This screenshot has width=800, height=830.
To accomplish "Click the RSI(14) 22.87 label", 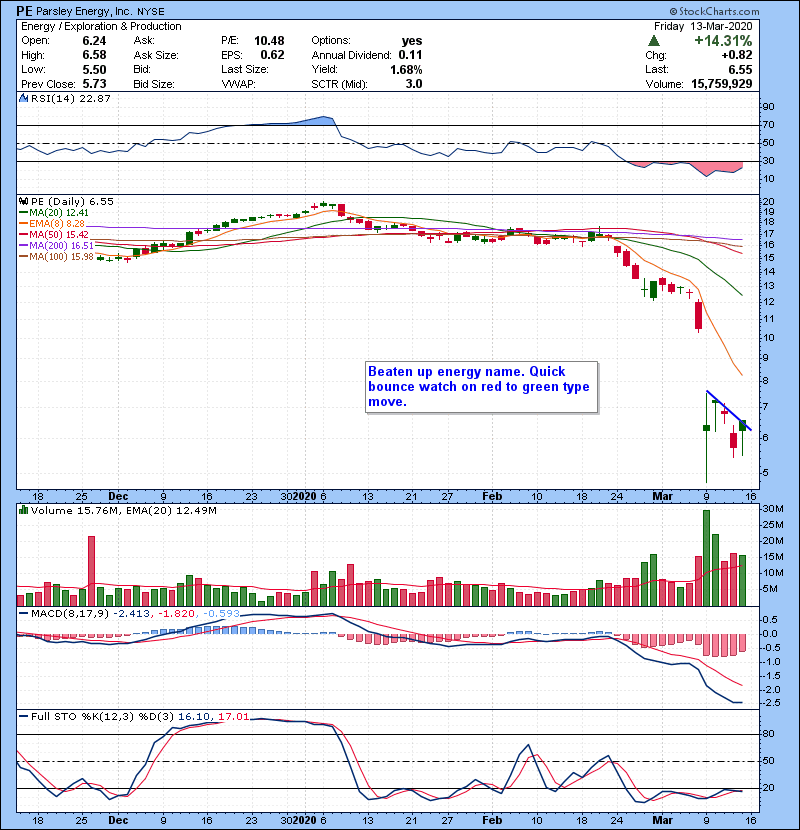I will (70, 98).
